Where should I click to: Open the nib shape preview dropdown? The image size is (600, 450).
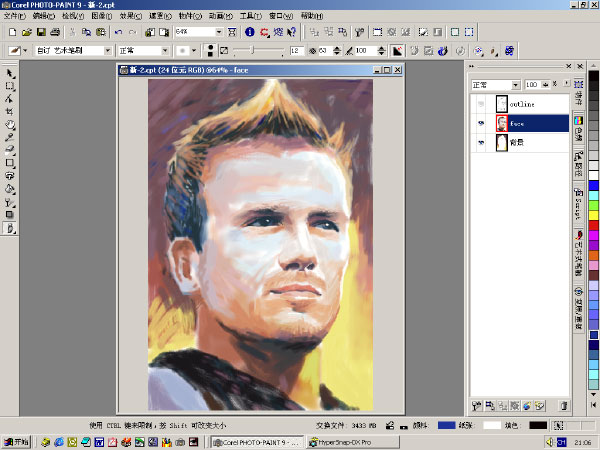194,51
